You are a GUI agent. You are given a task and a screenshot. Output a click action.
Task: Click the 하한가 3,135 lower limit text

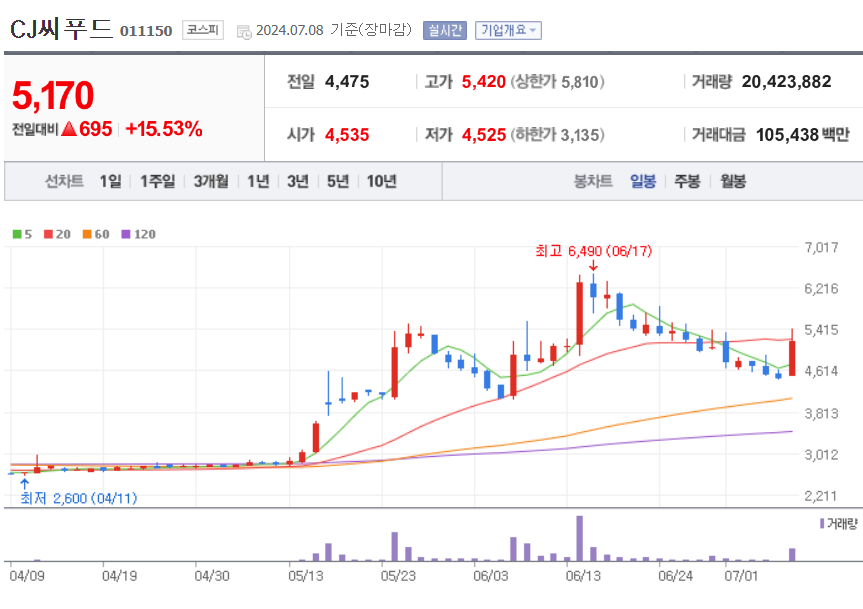pyautogui.click(x=558, y=135)
